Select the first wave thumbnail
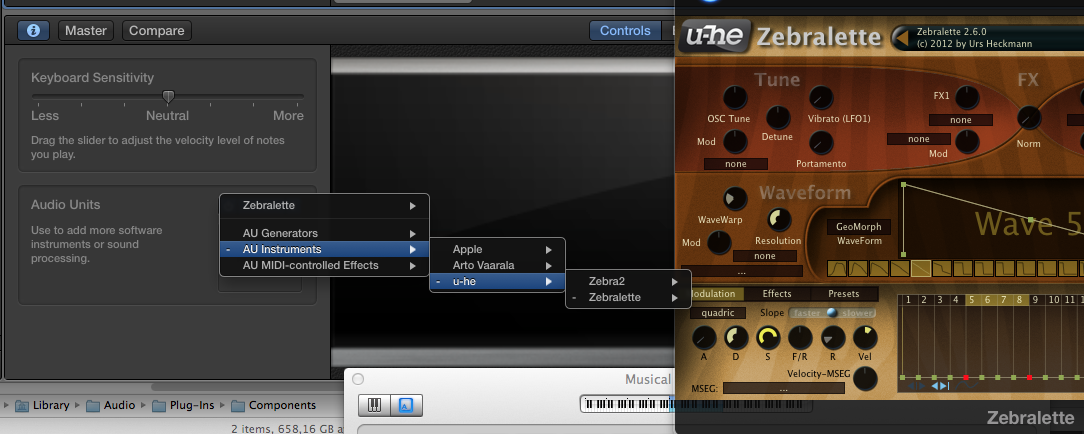 pos(837,268)
